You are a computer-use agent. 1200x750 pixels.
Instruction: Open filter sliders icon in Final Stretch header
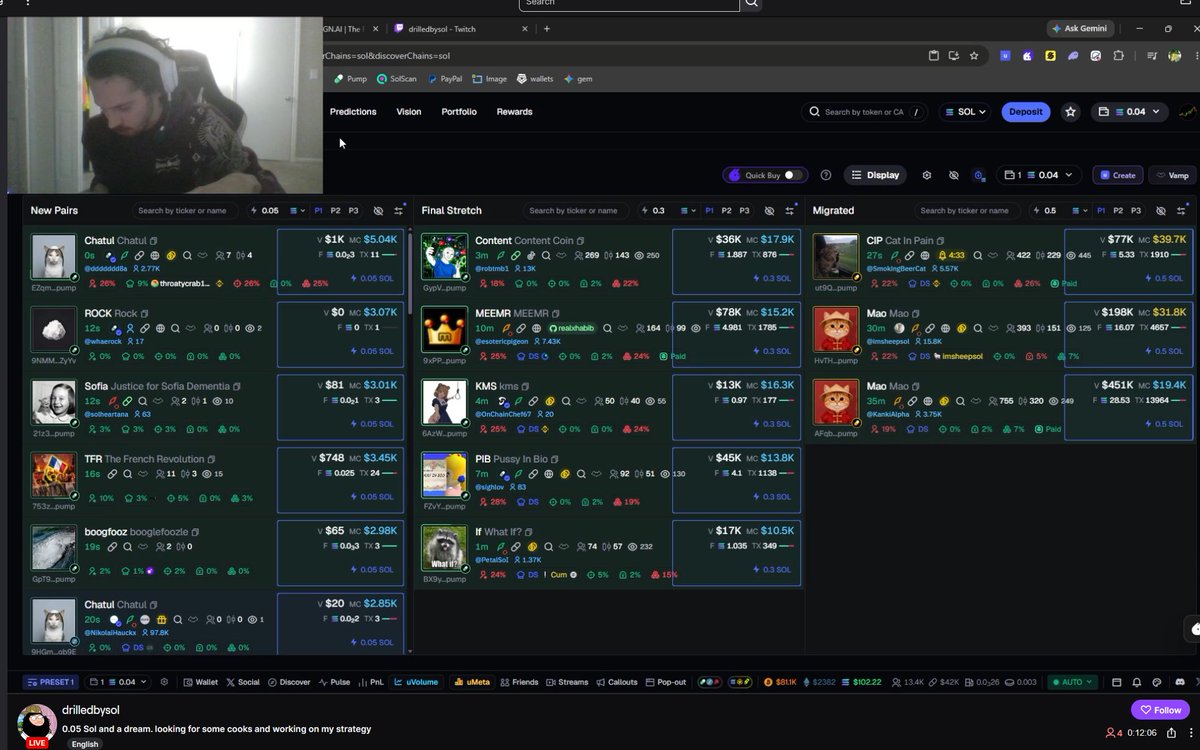coord(790,211)
